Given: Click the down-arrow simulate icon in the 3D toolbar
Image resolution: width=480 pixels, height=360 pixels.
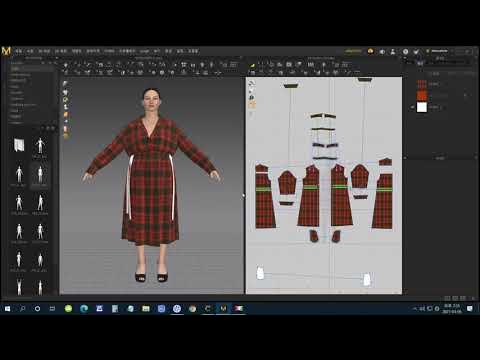Looking at the screenshot, I should (66, 65).
